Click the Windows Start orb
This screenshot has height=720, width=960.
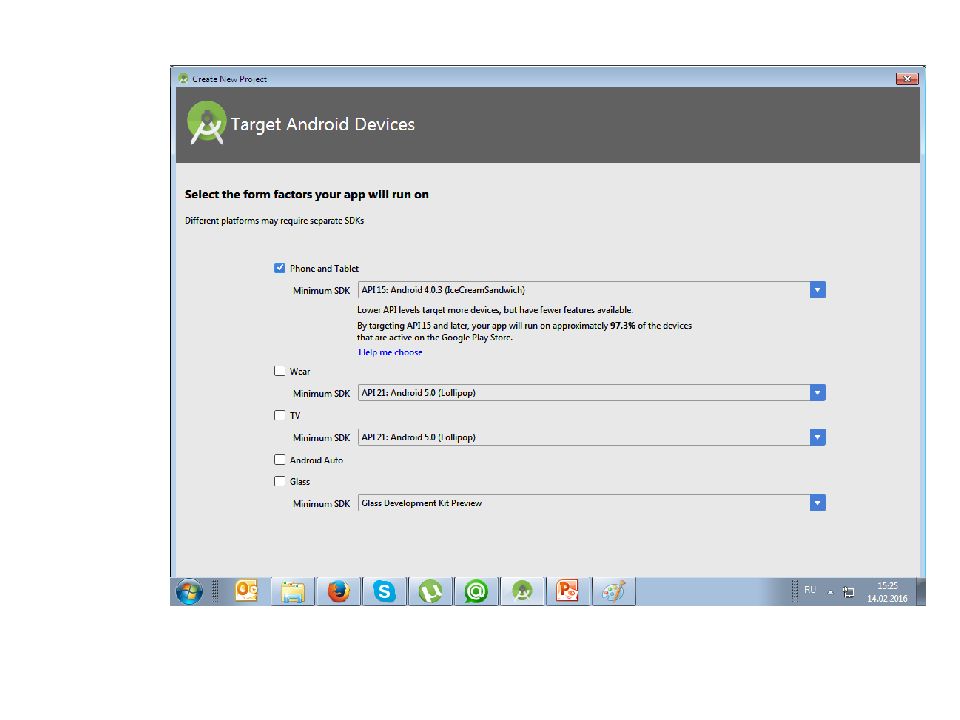[189, 591]
